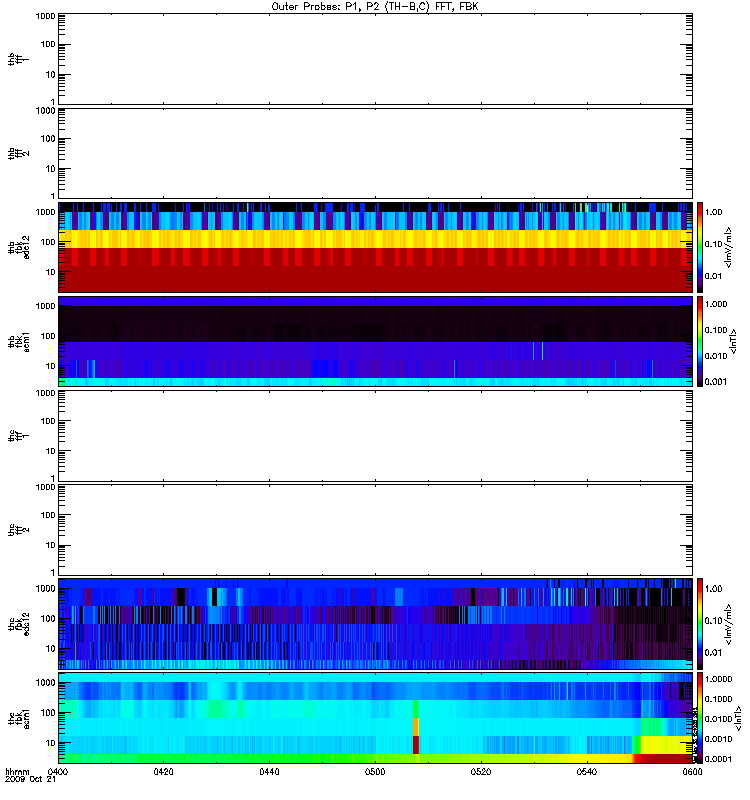Click the "<|mV/m|>" unit label beside thb edc12 colorbar
The width and height of the screenshot is (750, 800).
click(x=729, y=247)
